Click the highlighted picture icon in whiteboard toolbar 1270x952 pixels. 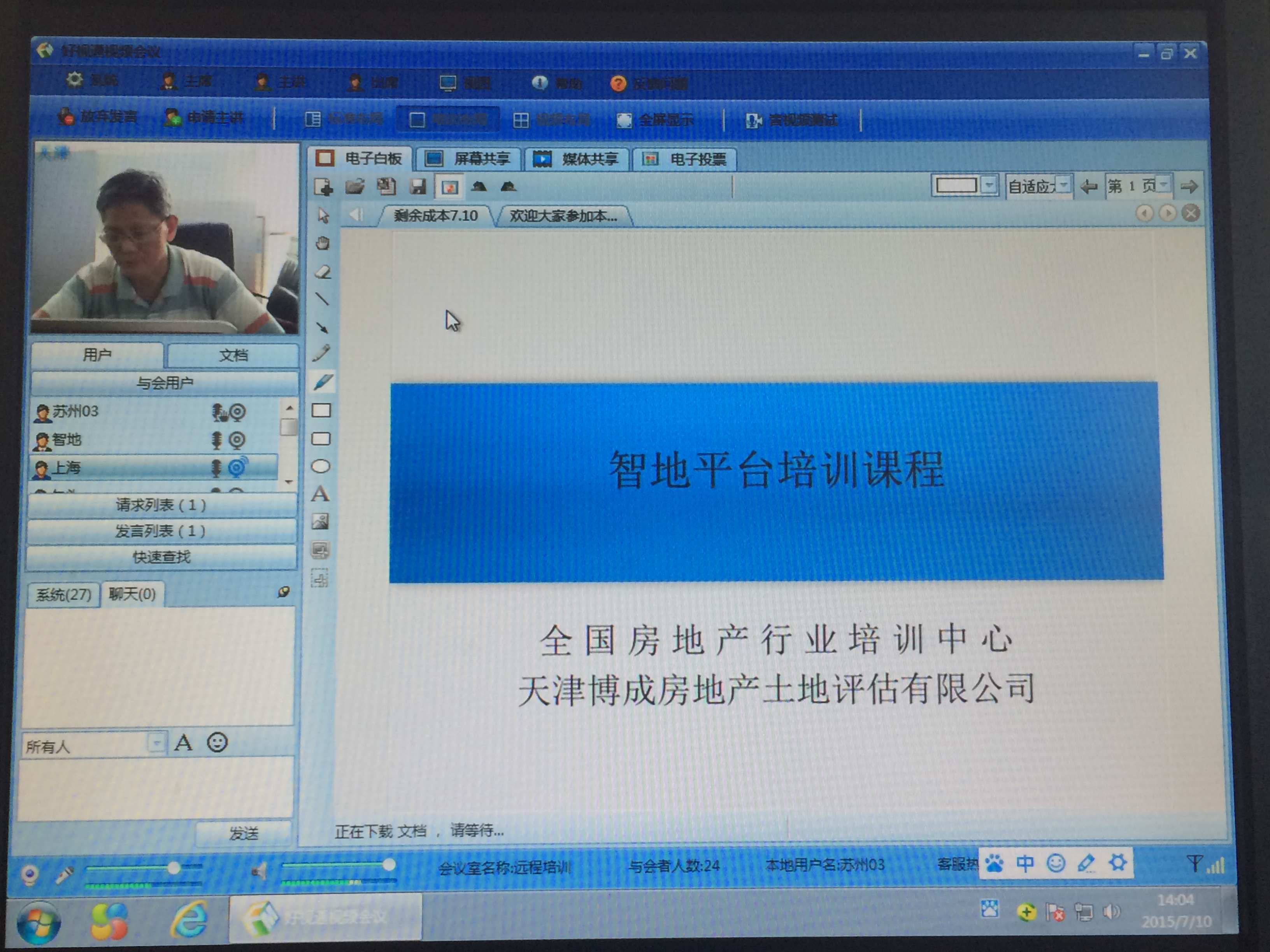449,187
